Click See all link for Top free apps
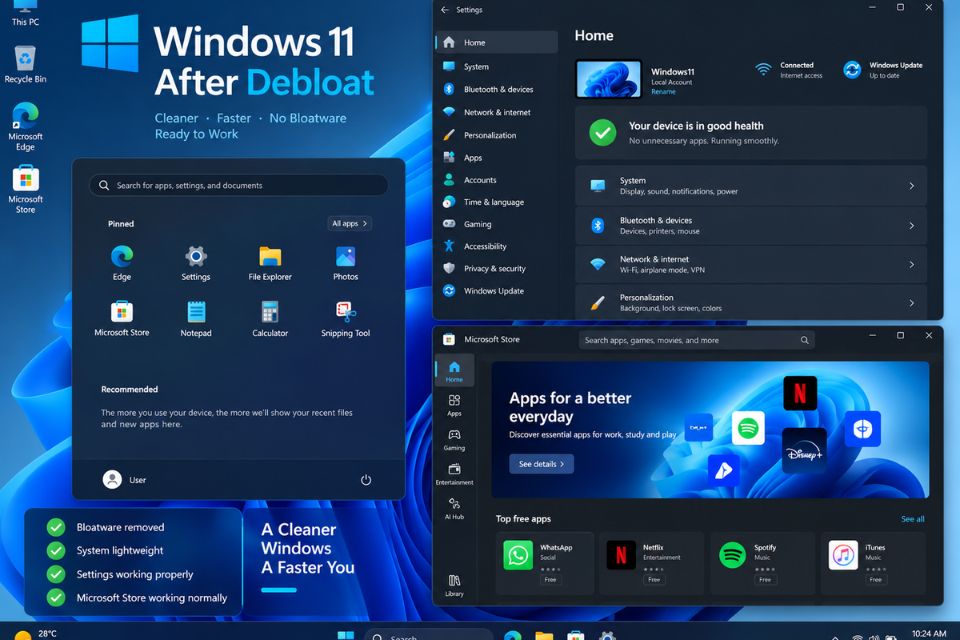960x640 pixels. coord(912,519)
